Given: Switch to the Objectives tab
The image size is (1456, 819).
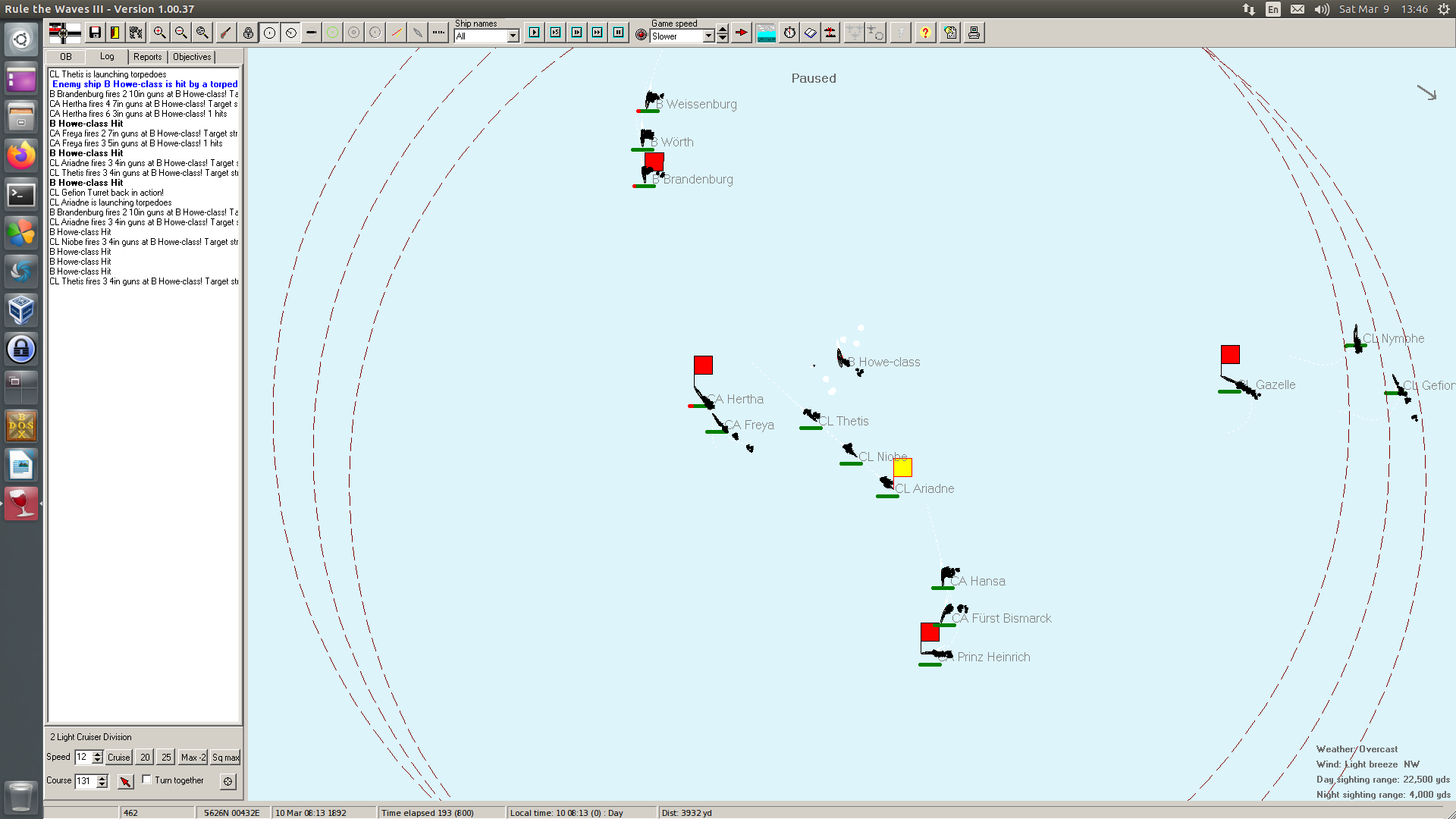Looking at the screenshot, I should pyautogui.click(x=192, y=57).
